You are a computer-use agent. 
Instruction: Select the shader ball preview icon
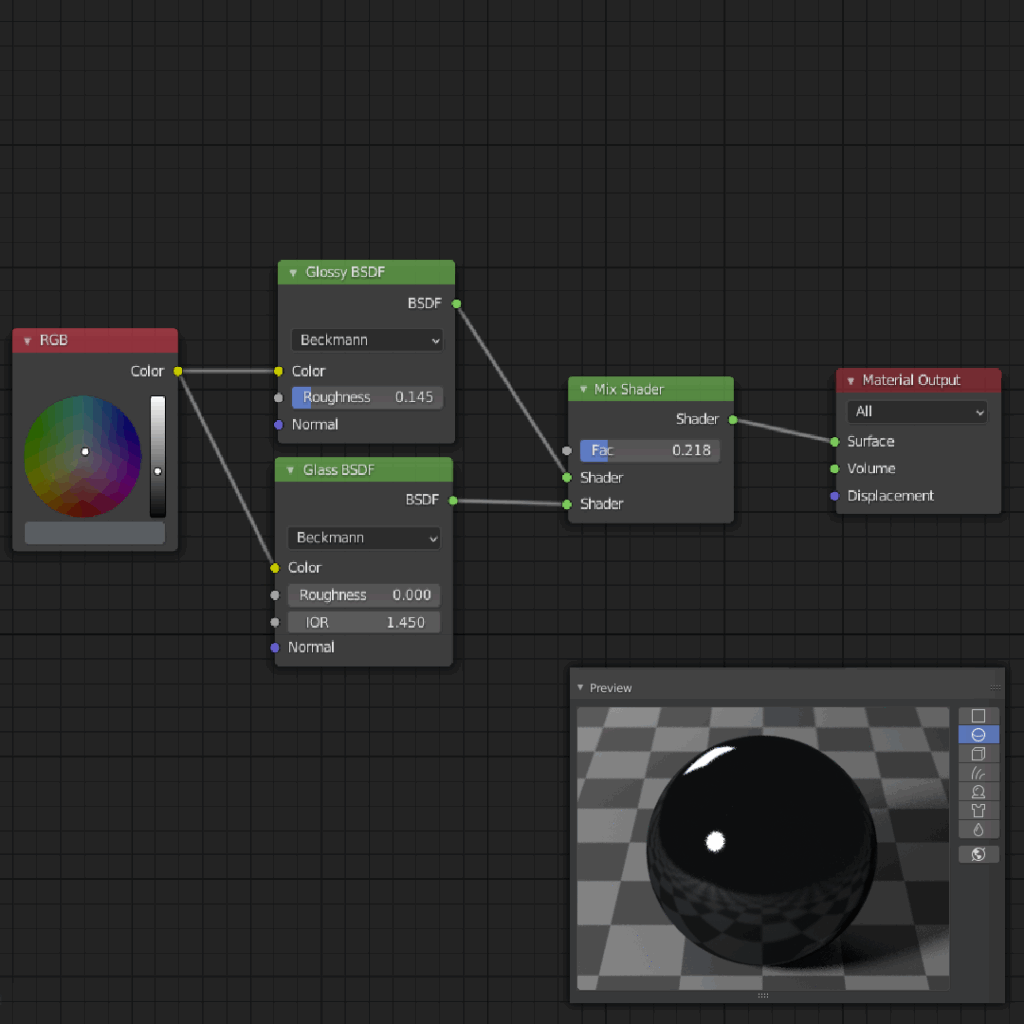(978, 791)
